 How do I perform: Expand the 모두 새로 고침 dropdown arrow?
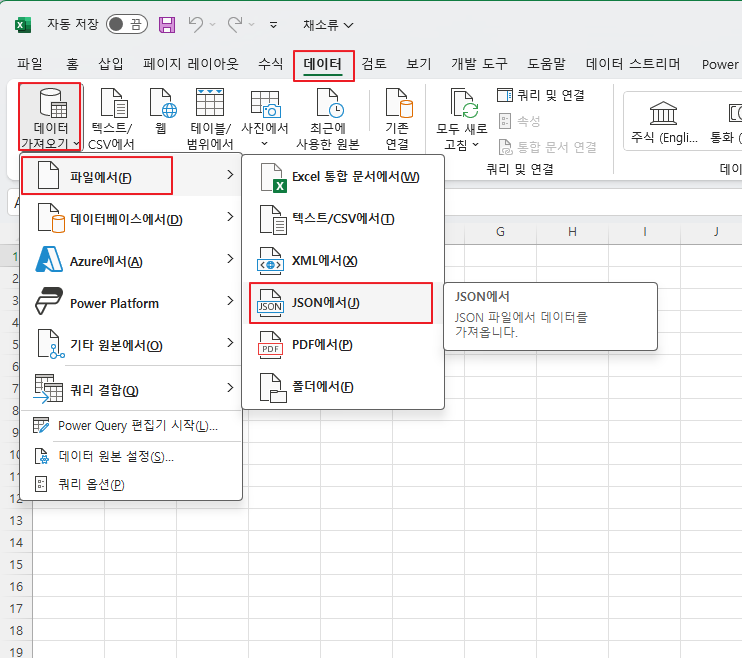476,144
